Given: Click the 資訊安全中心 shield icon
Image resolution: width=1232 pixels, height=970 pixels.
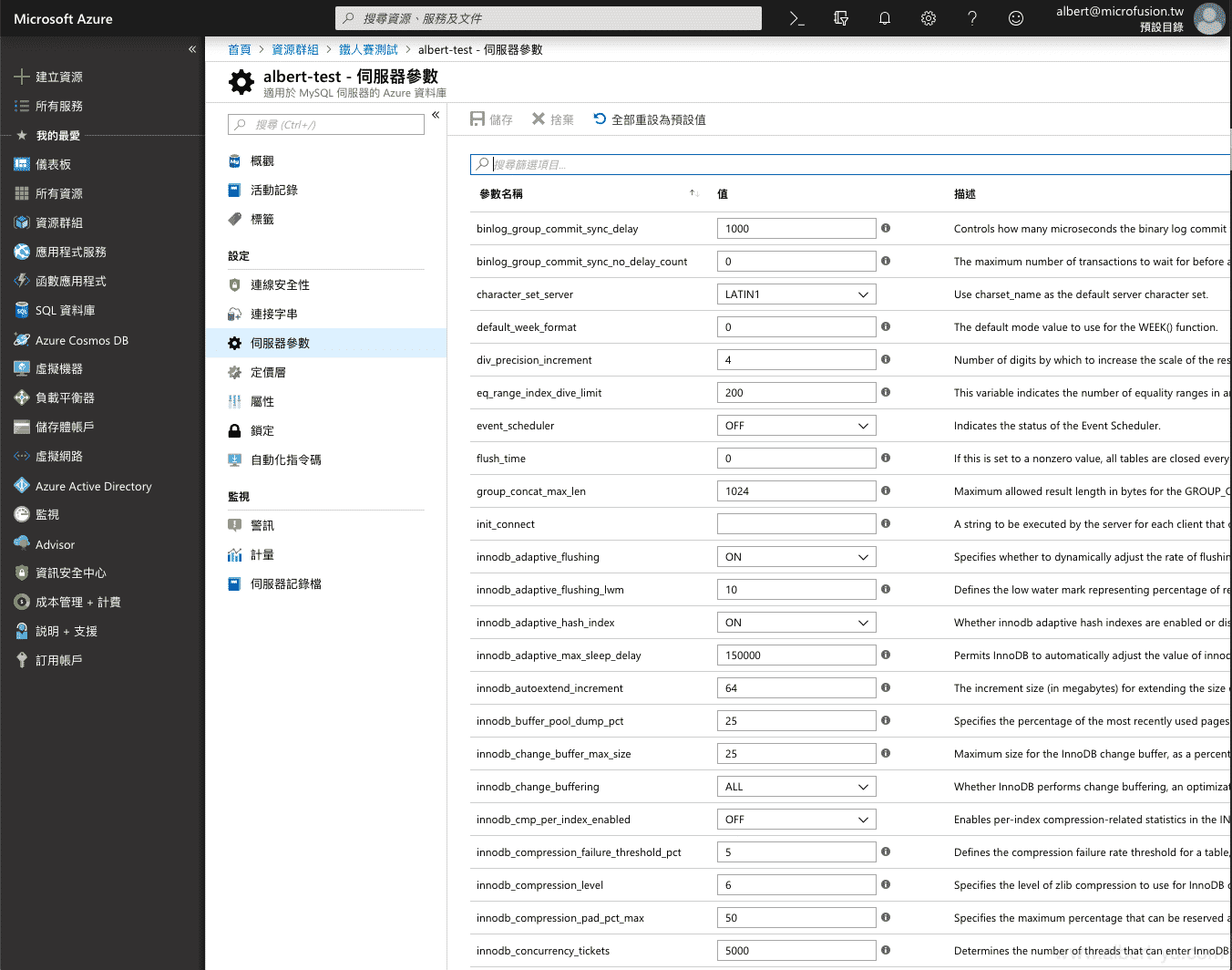Looking at the screenshot, I should [x=22, y=573].
